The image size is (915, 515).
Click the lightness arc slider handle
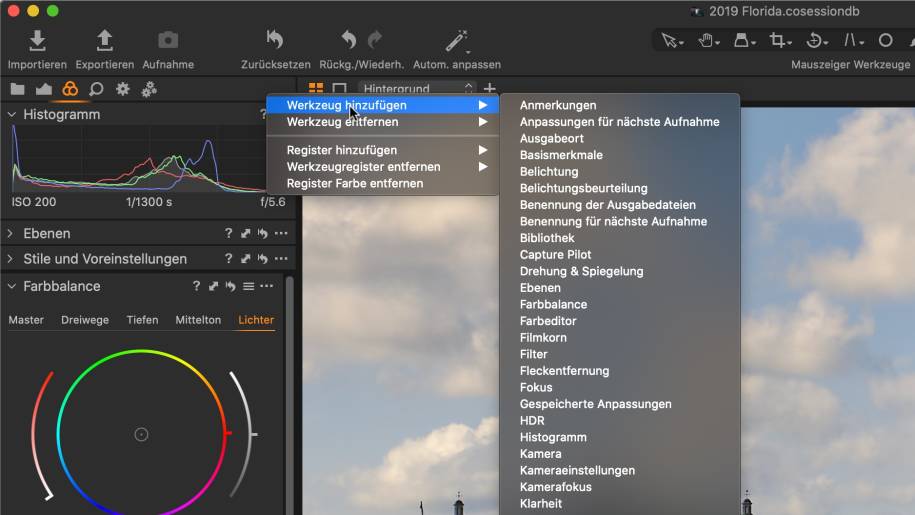point(254,435)
